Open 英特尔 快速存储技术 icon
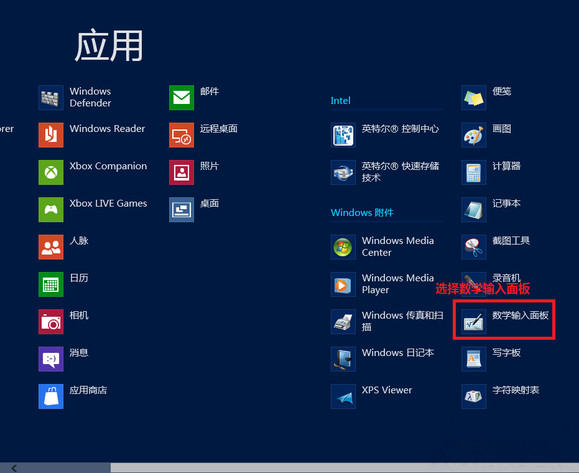 click(x=343, y=172)
